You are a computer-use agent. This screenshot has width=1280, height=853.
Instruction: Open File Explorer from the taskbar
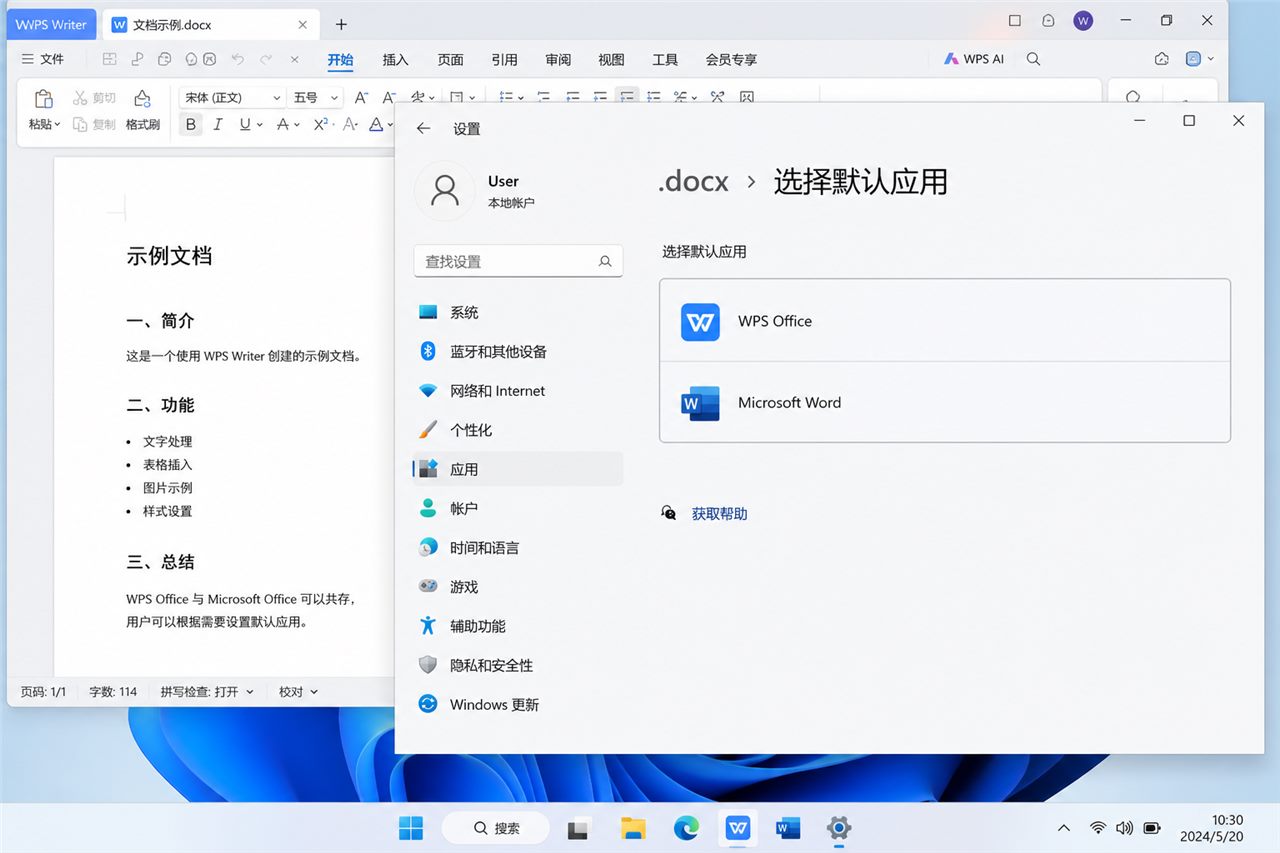[633, 827]
